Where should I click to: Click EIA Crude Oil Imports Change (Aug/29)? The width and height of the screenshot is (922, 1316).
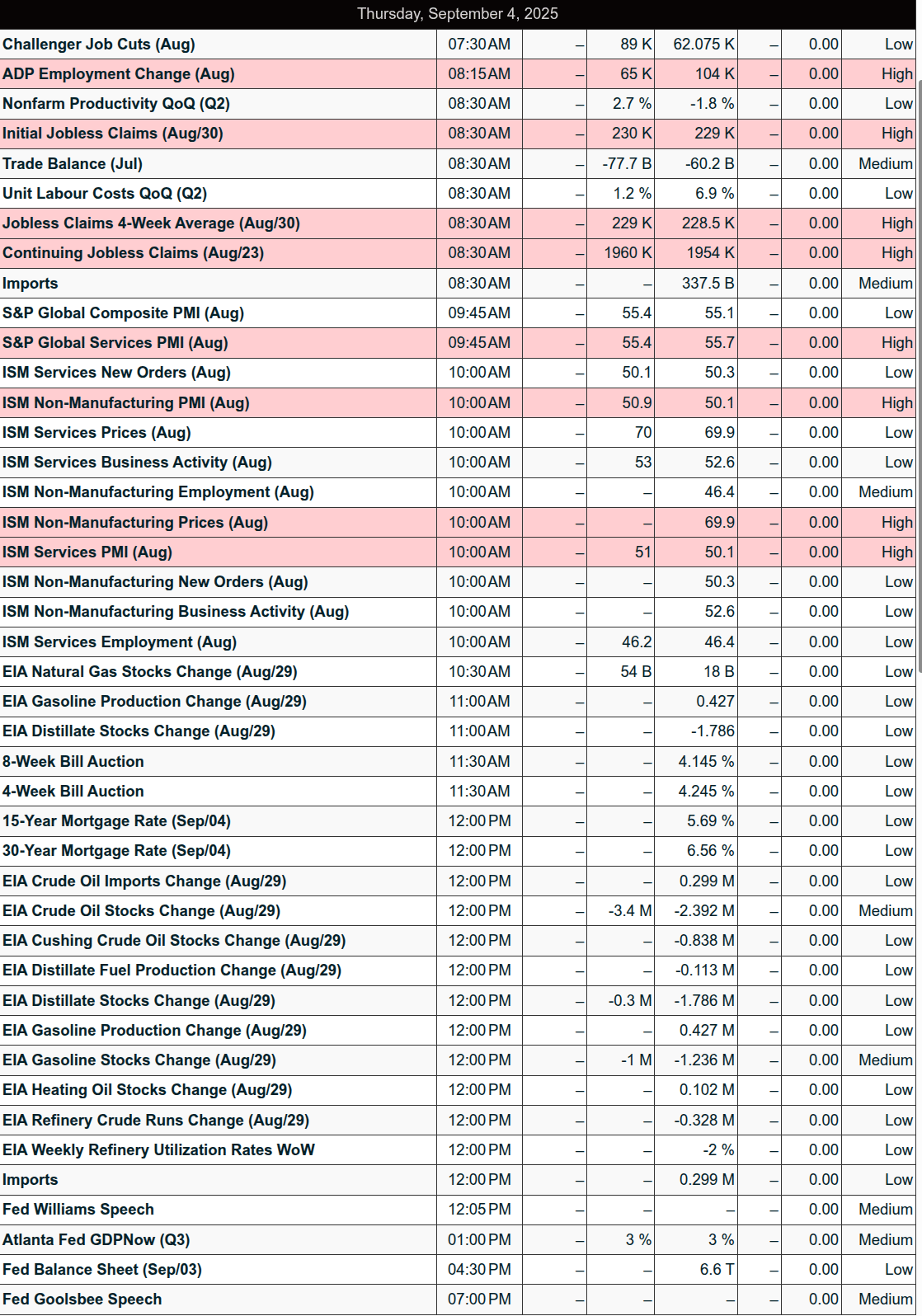(144, 881)
